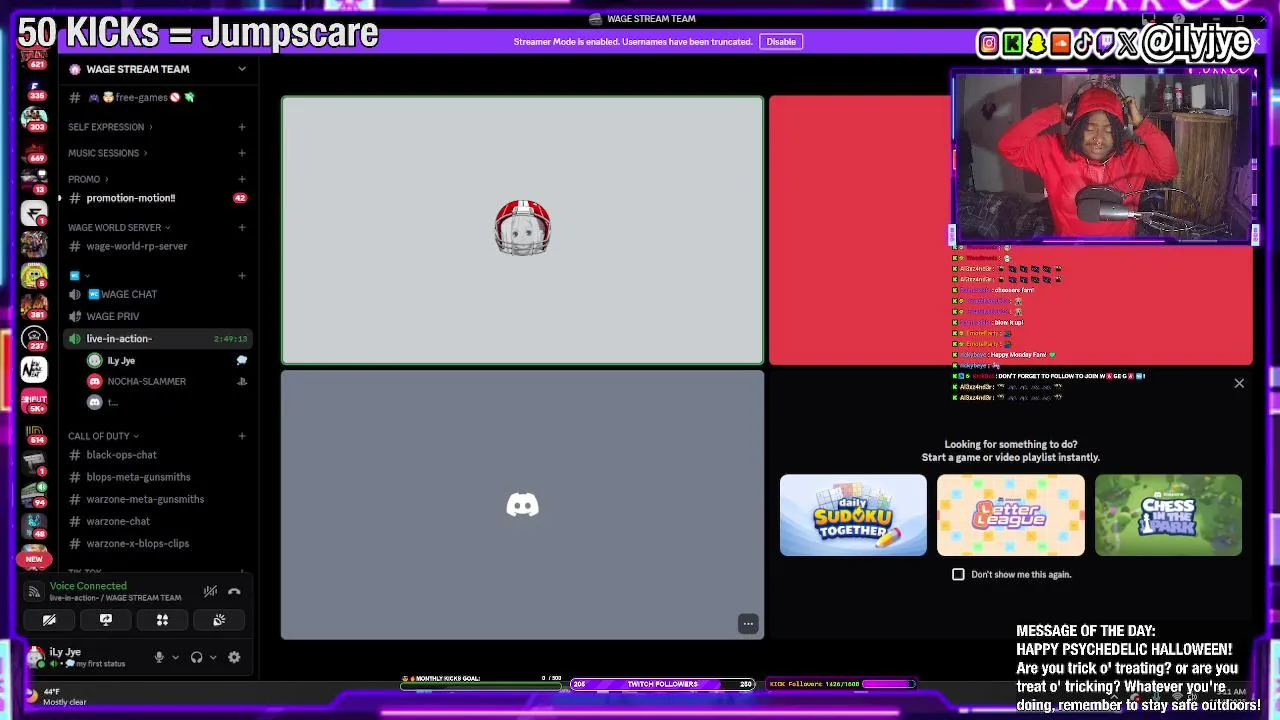Focus the football helmet avatar video tile
This screenshot has height=720, width=1280.
coord(522,230)
